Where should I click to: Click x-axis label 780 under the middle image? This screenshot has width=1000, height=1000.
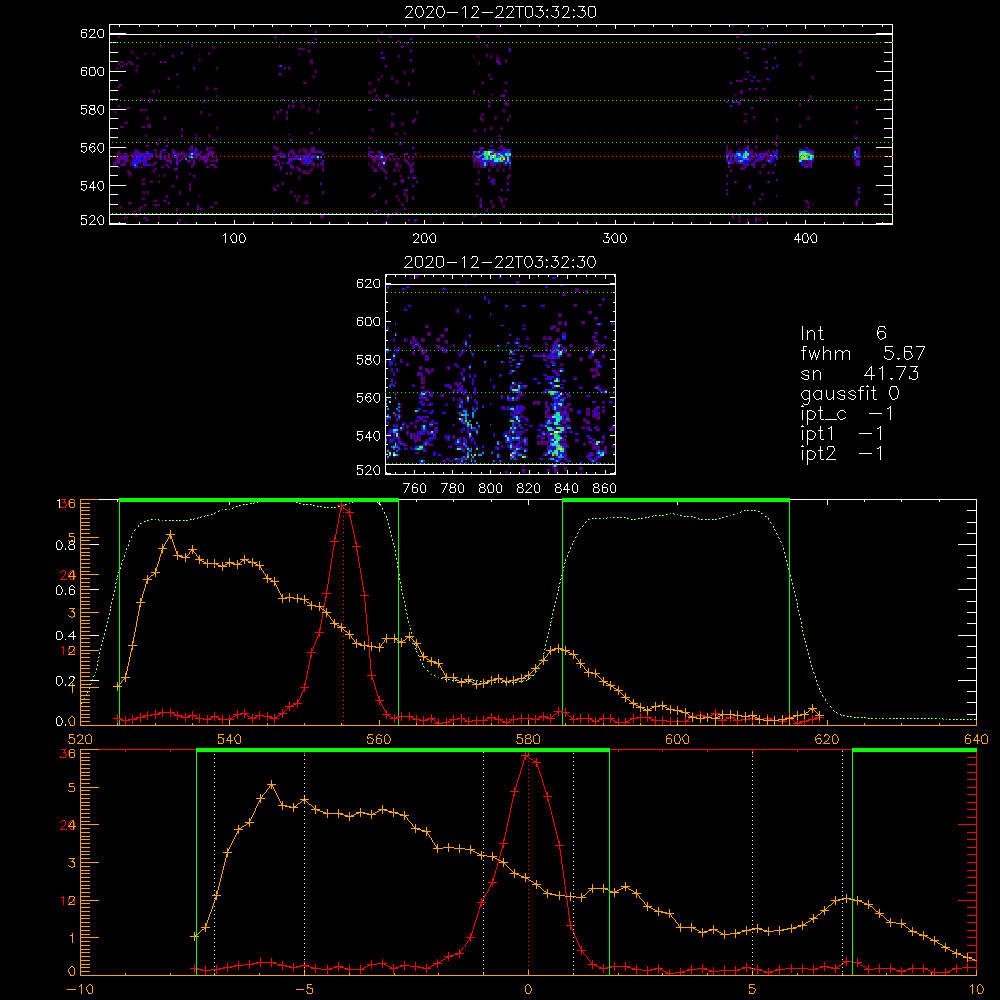coord(453,489)
